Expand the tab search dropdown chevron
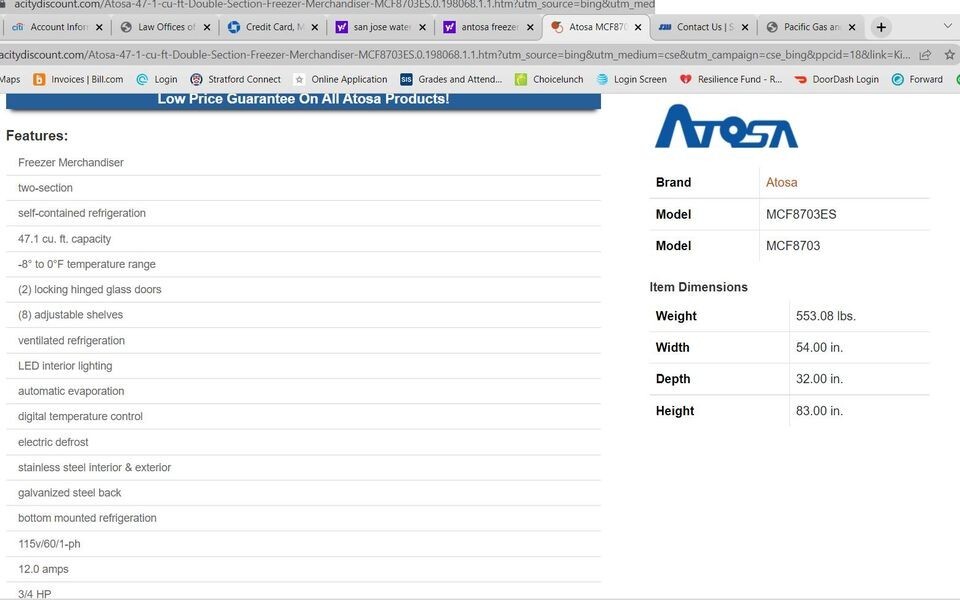The image size is (960, 600). [947, 26]
